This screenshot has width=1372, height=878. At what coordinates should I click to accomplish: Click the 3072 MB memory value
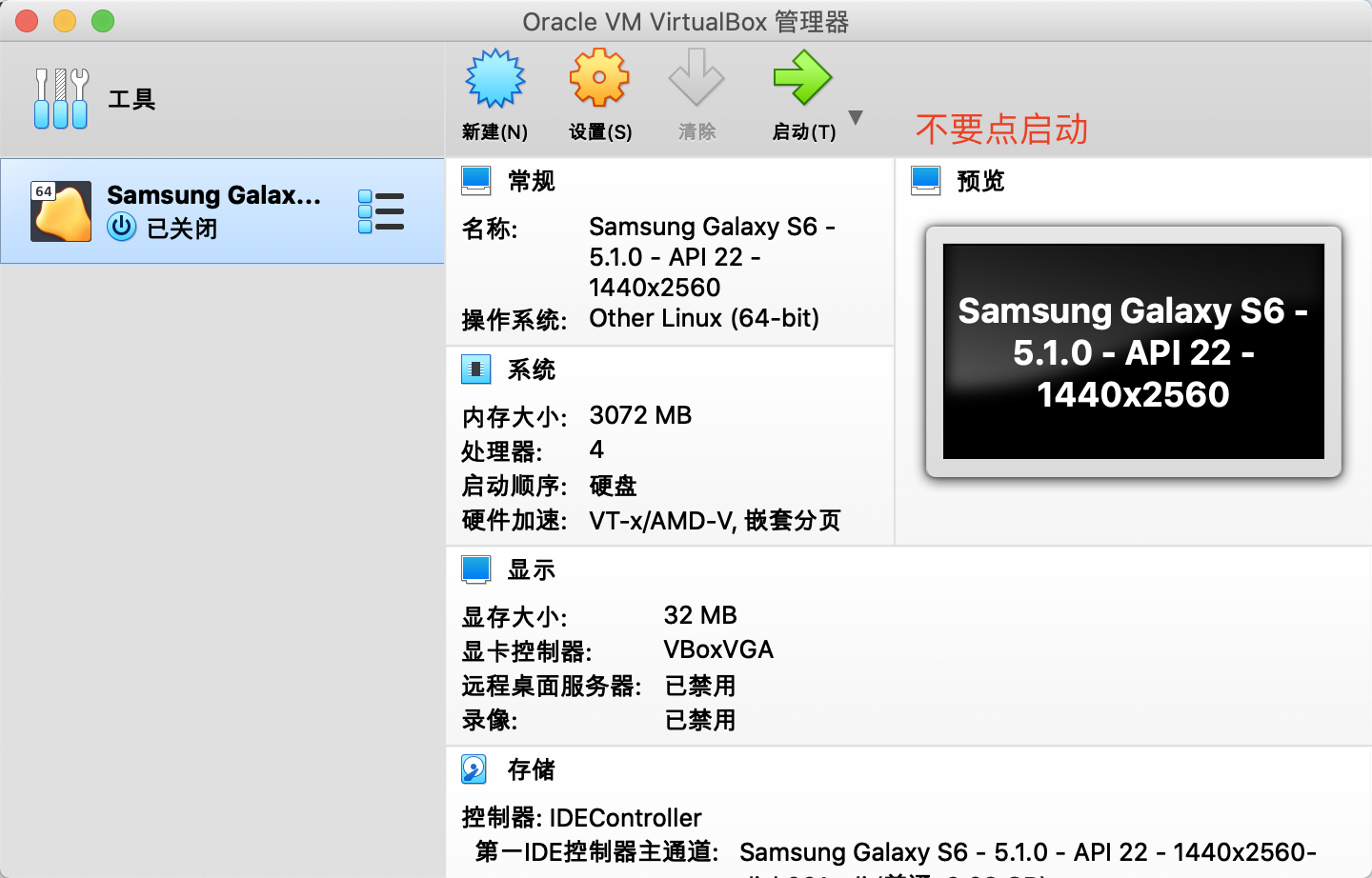(640, 415)
